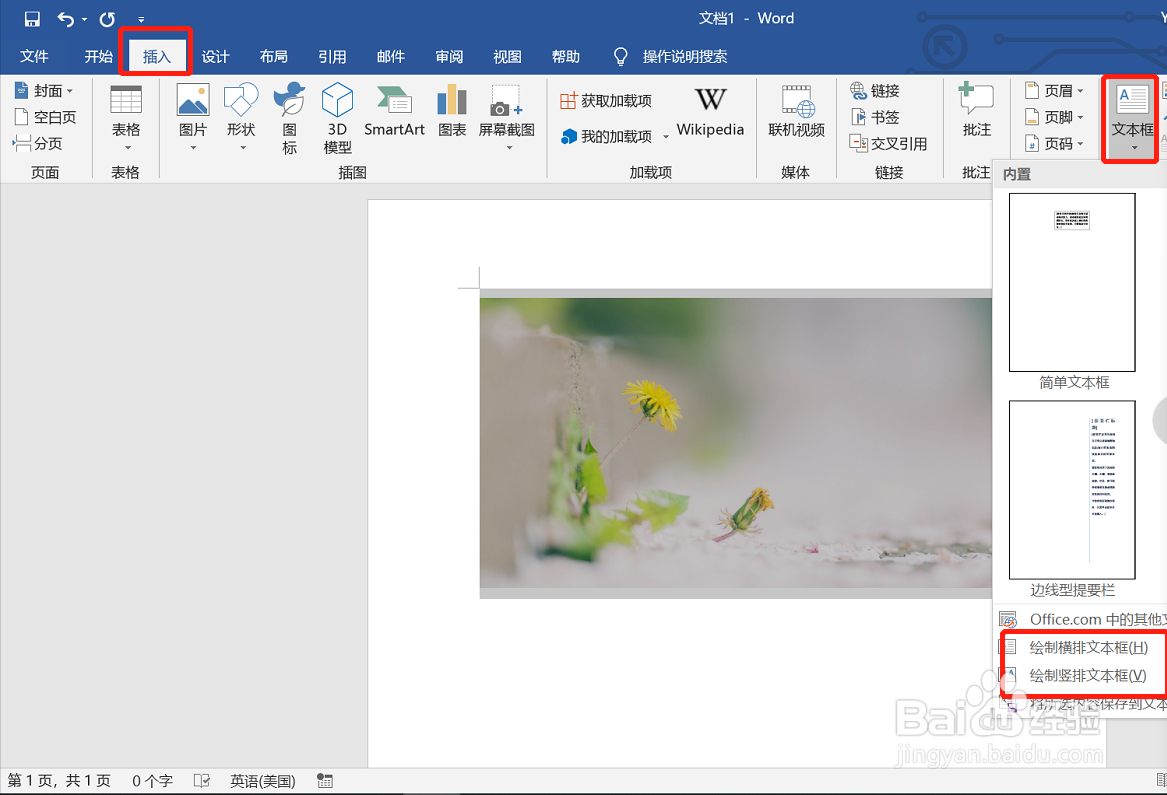Expand the 页码 page number dropdown
Image resolution: width=1167 pixels, height=795 pixels.
coord(1058,143)
